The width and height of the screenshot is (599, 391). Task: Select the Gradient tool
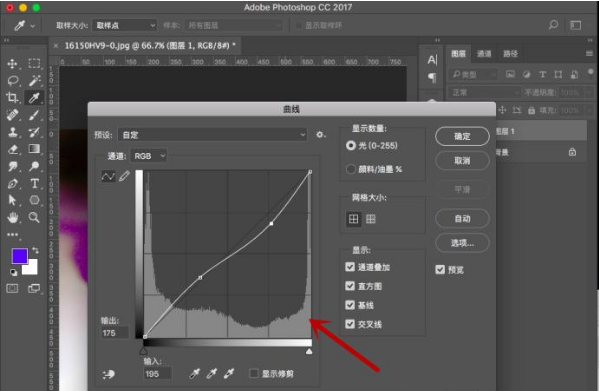pyautogui.click(x=34, y=149)
